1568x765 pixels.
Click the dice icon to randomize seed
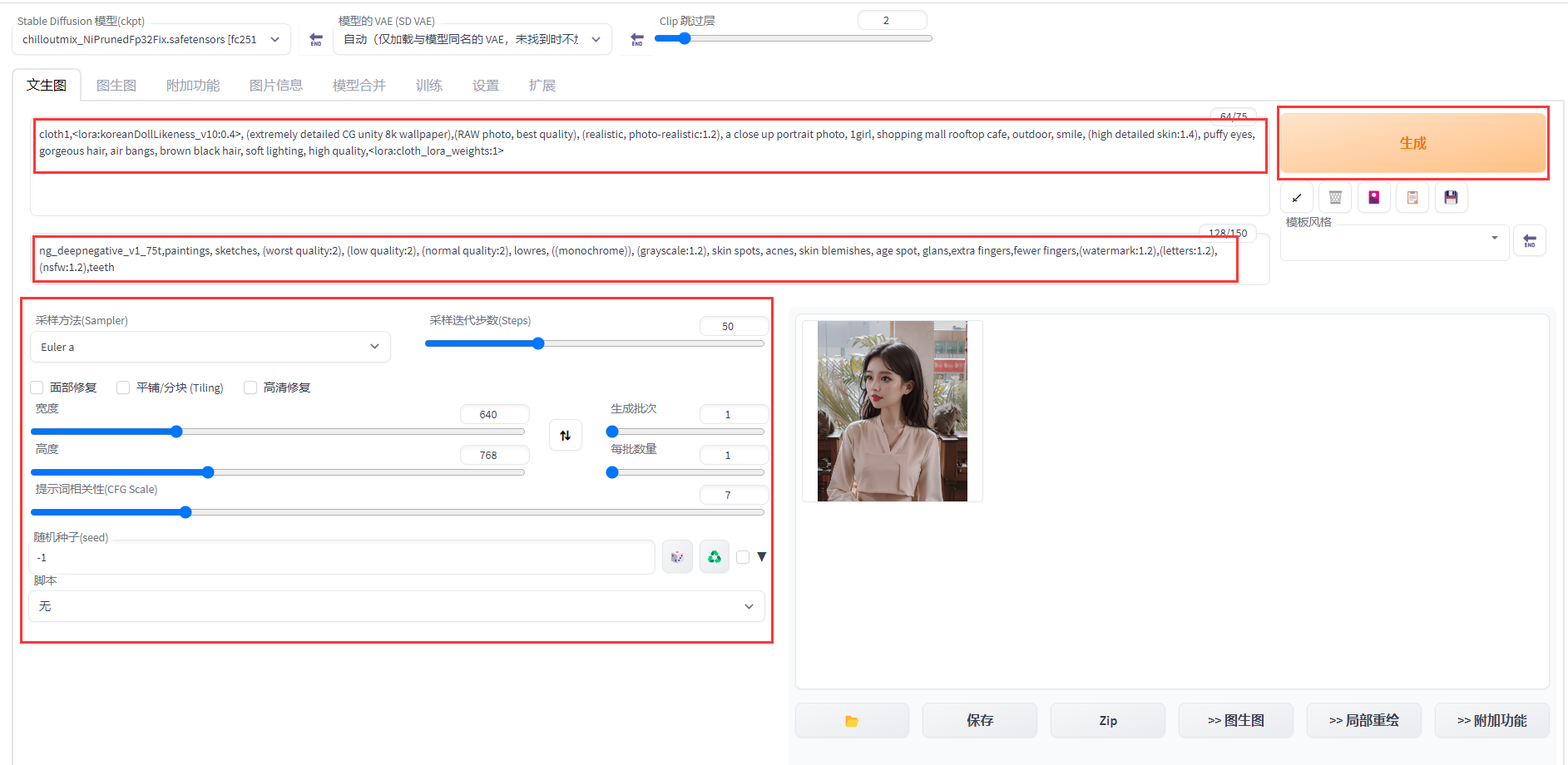click(677, 557)
